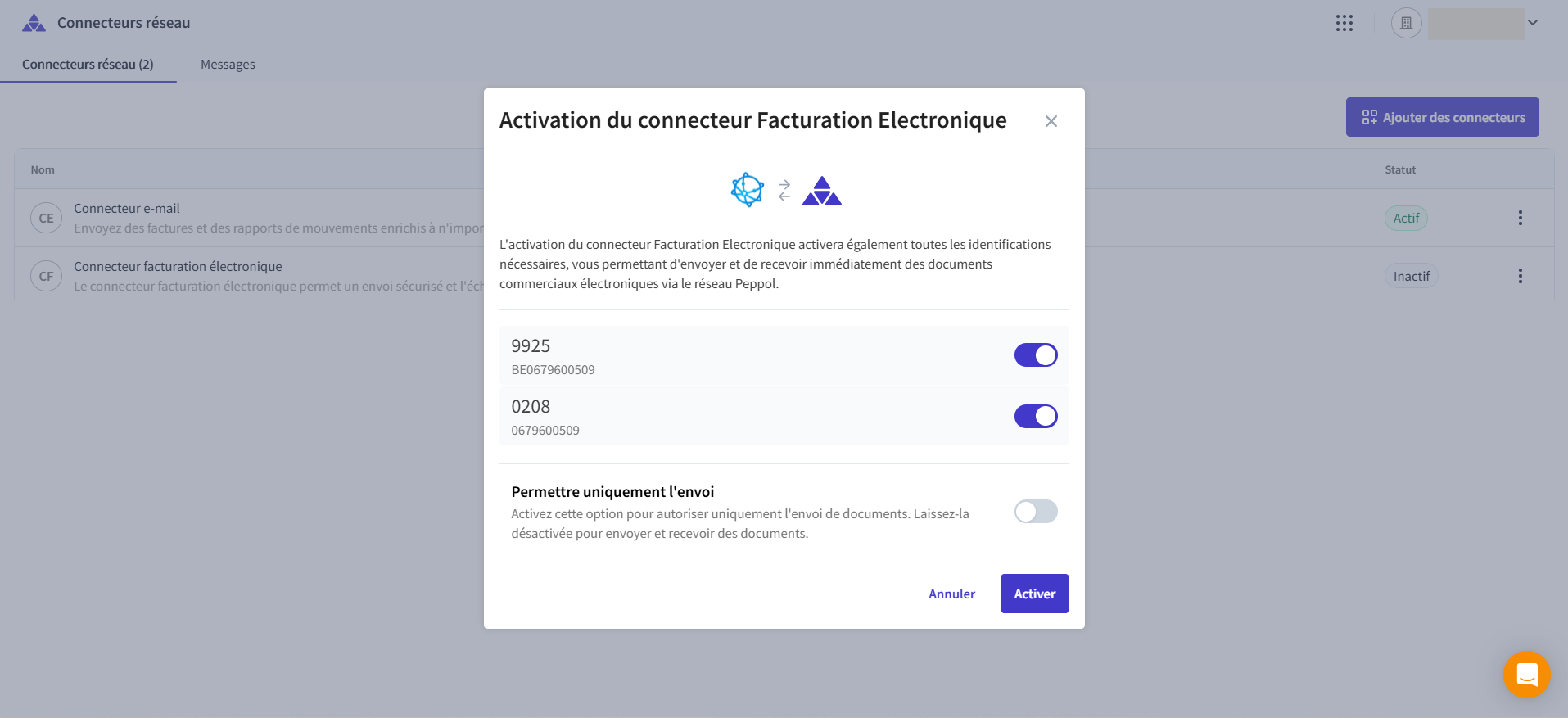Viewport: 1568px width, 718px height.
Task: Click the app logo in the header
Action: (34, 23)
